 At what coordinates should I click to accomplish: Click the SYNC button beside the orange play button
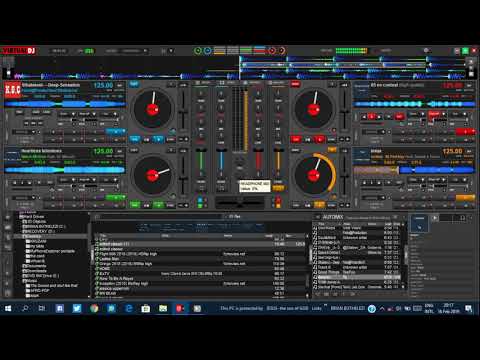coord(332,205)
